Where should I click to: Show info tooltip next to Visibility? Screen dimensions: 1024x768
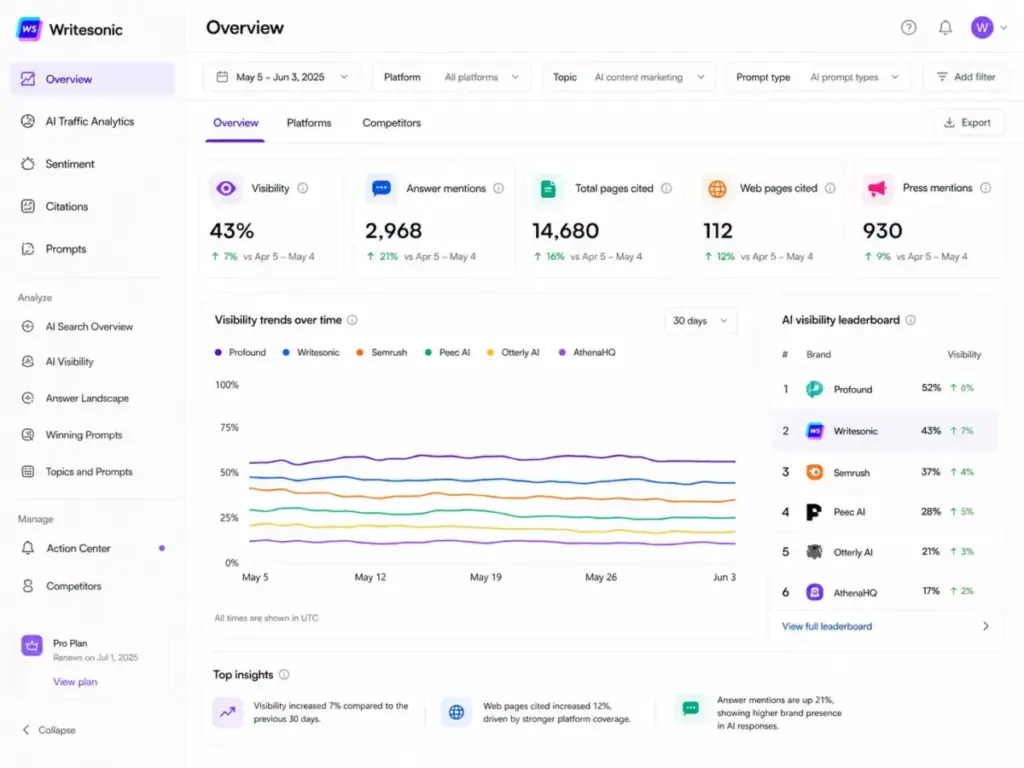coord(302,188)
